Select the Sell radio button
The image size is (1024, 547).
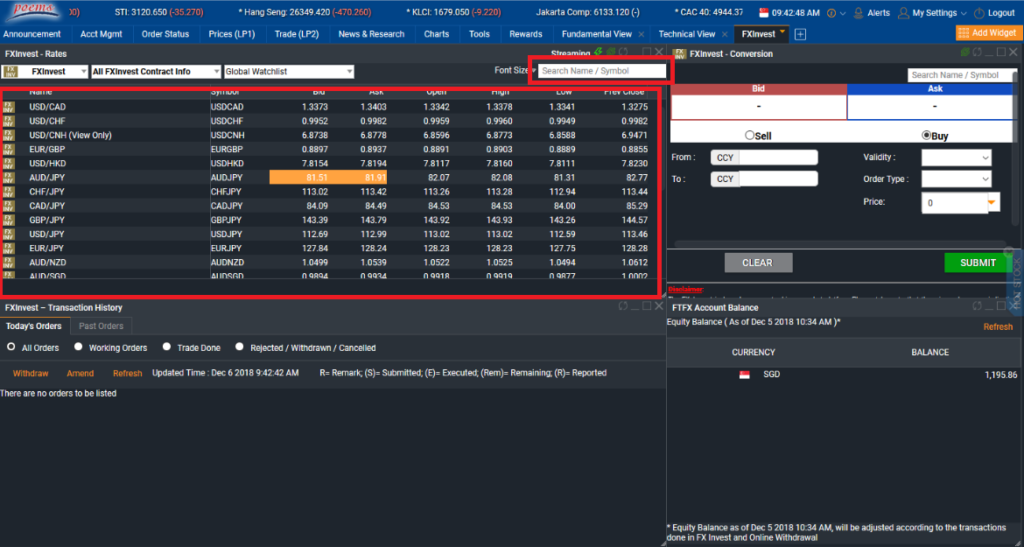pos(750,135)
